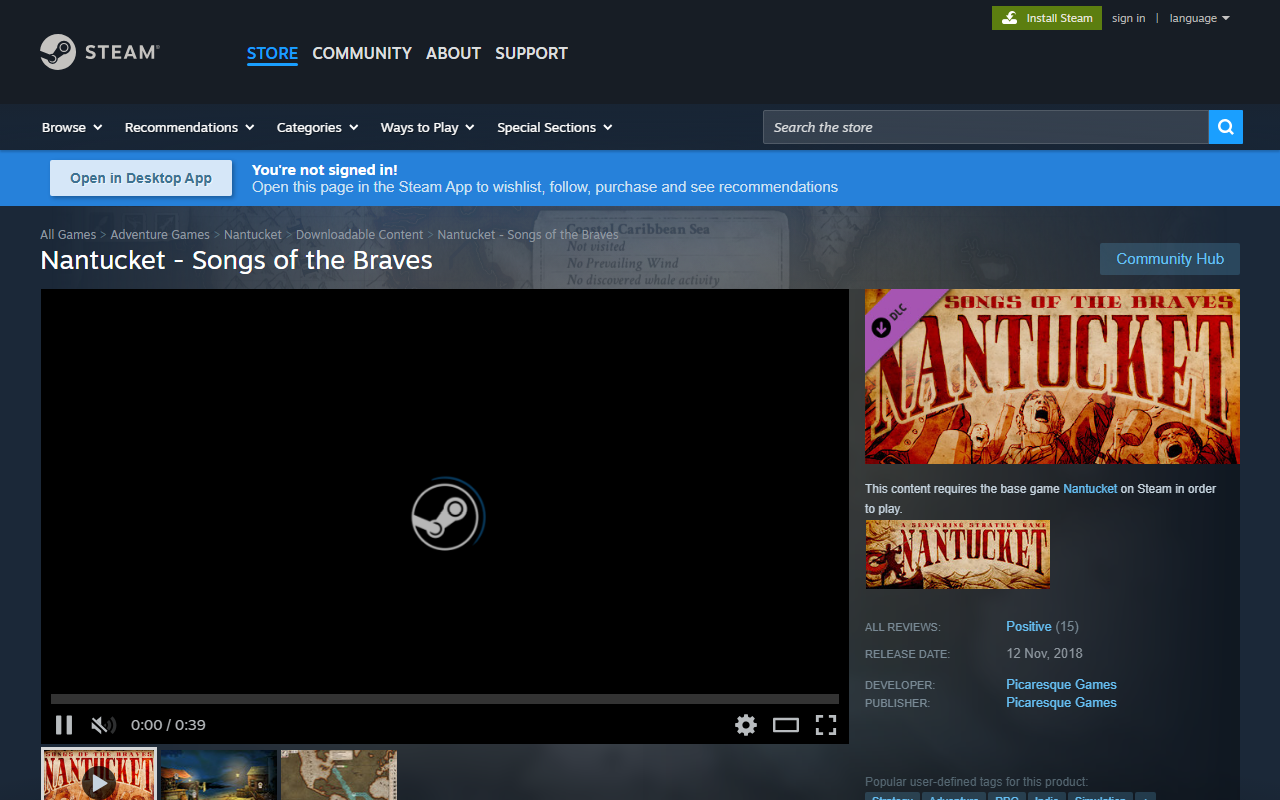The width and height of the screenshot is (1280, 800).
Task: Go to the STORE menu
Action: point(272,53)
